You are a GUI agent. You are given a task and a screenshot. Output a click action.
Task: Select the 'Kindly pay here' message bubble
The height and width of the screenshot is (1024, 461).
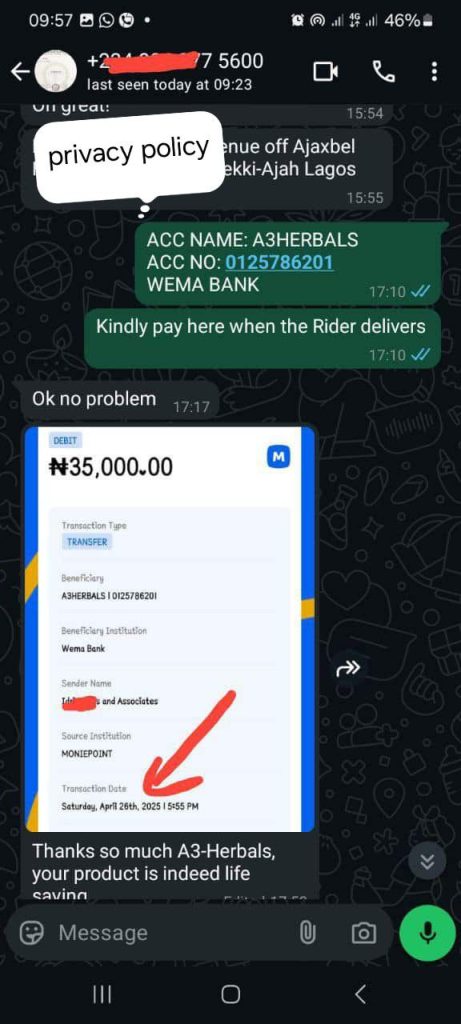click(x=262, y=339)
